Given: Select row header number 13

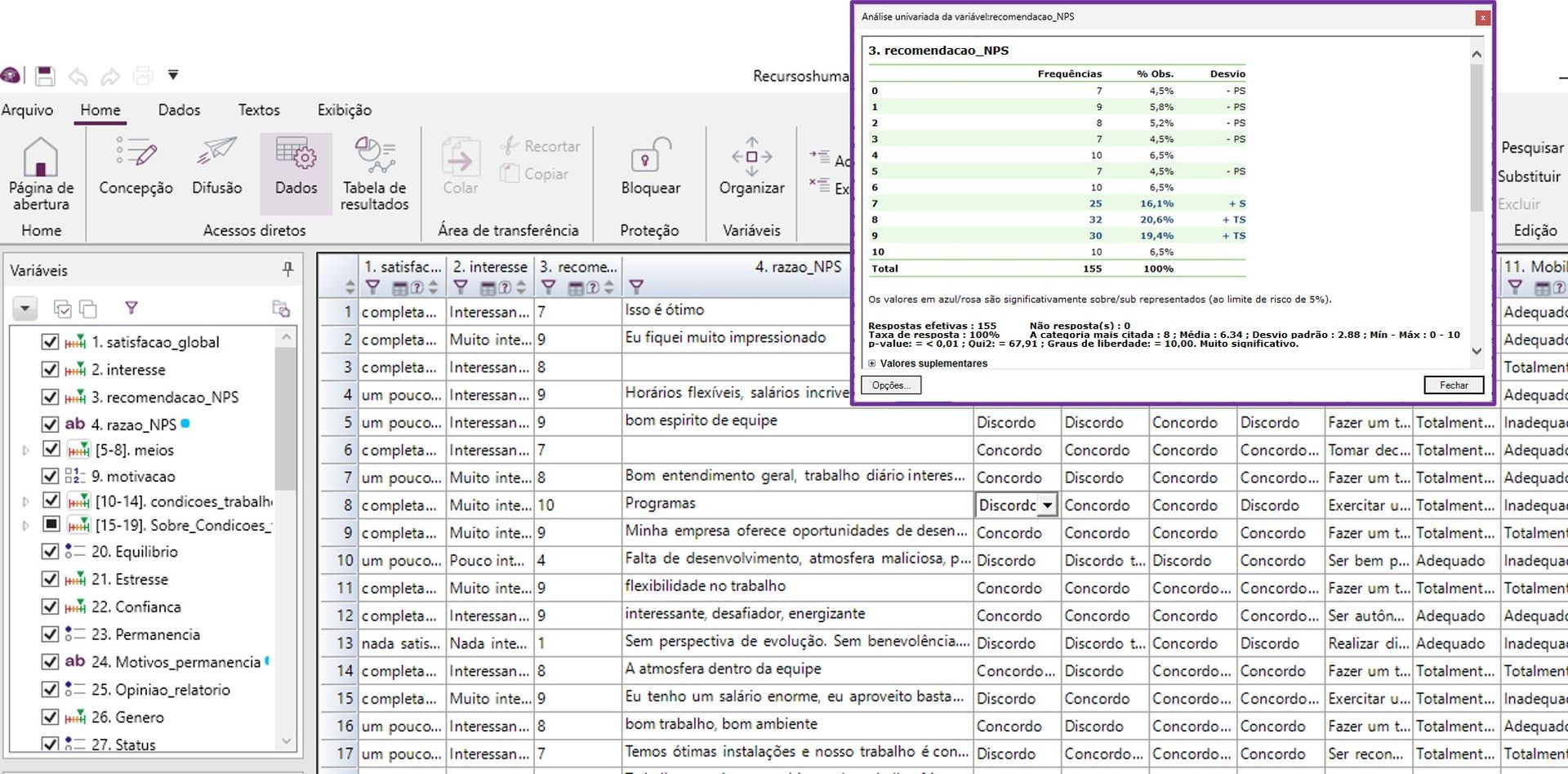Looking at the screenshot, I should 339,643.
